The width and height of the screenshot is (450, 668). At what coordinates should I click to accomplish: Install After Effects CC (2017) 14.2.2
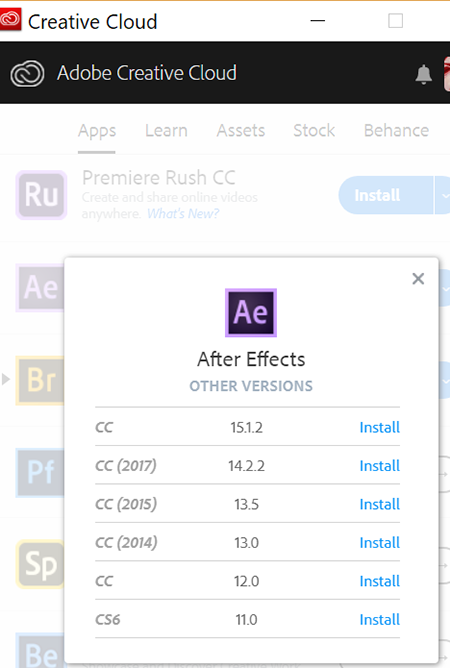tap(380, 466)
